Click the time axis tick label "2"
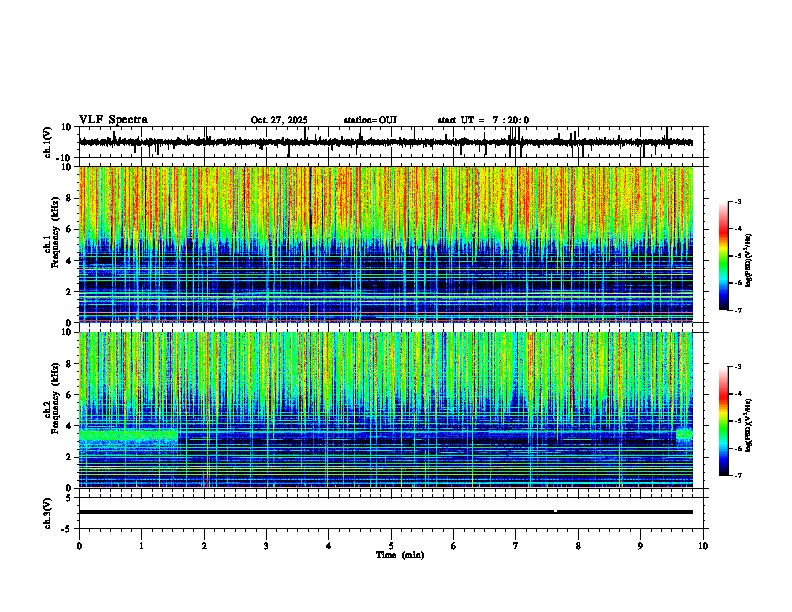 click(204, 546)
